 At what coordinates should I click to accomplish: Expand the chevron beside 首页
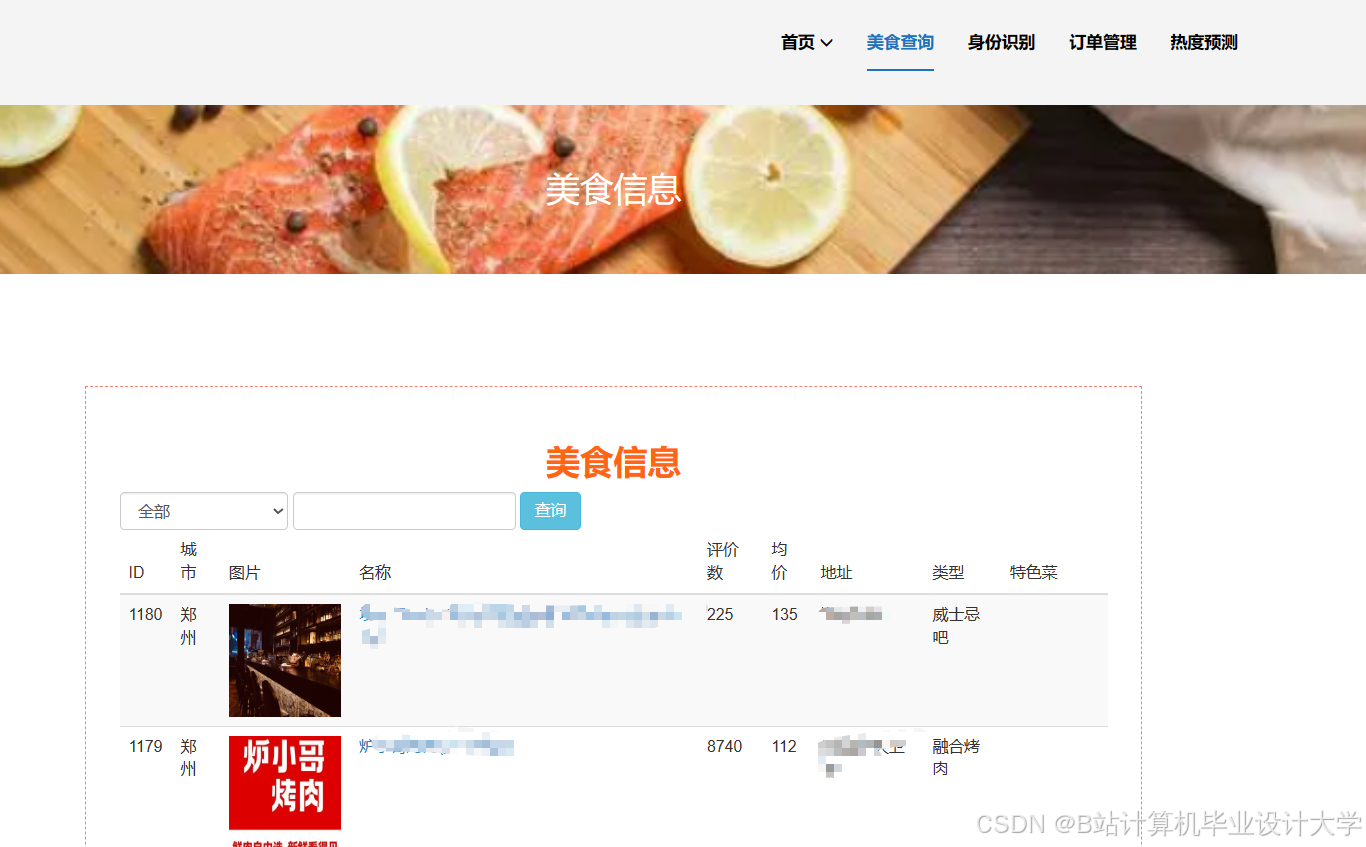[826, 43]
